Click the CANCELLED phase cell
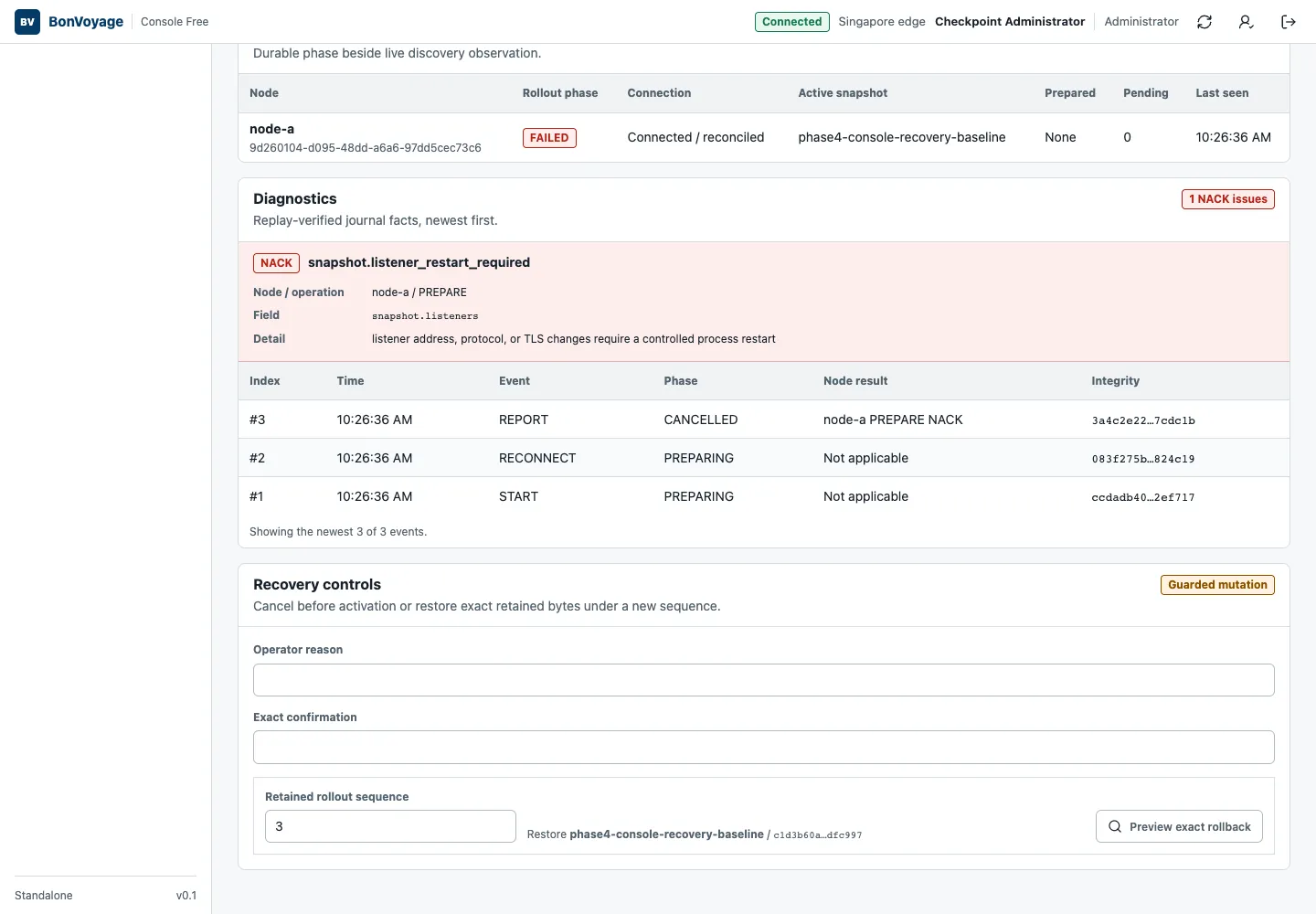This screenshot has width=1316, height=914. pos(701,420)
